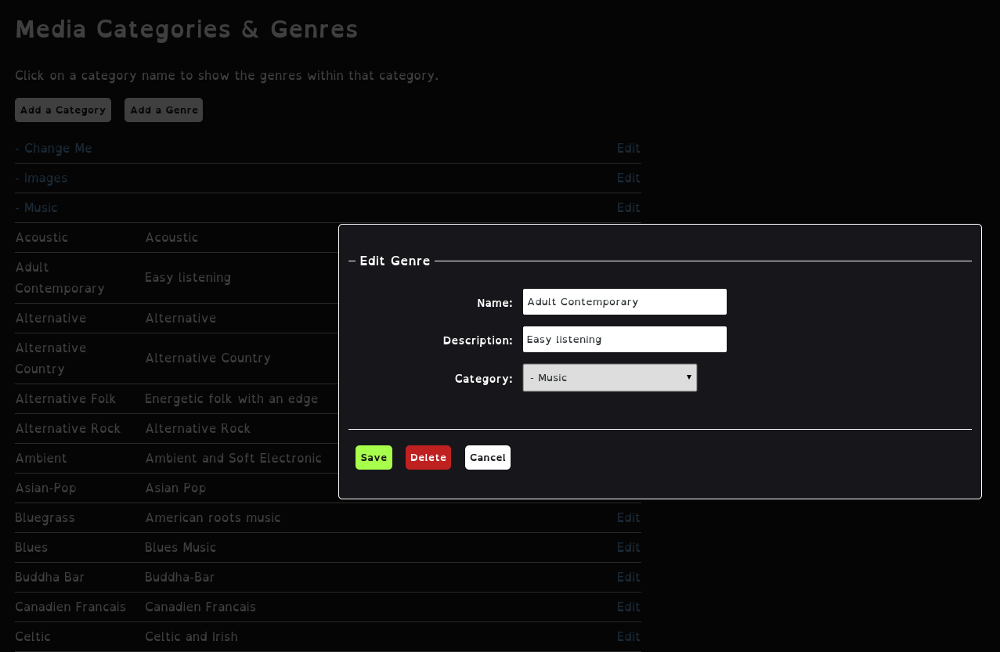The image size is (1000, 652).
Task: Expand the Change Me category
Action: [54, 148]
